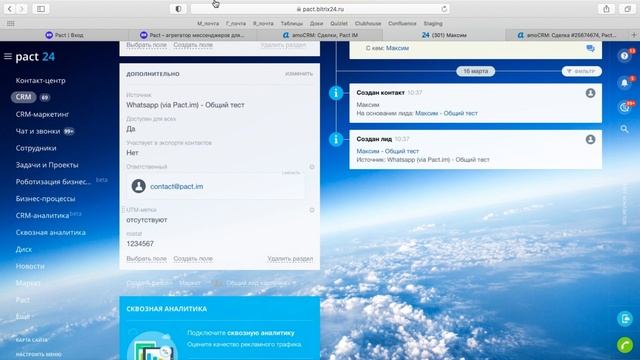Screen dimensions: 640x360
Task: Switch to the (301) Максим tab
Action: [444, 35]
